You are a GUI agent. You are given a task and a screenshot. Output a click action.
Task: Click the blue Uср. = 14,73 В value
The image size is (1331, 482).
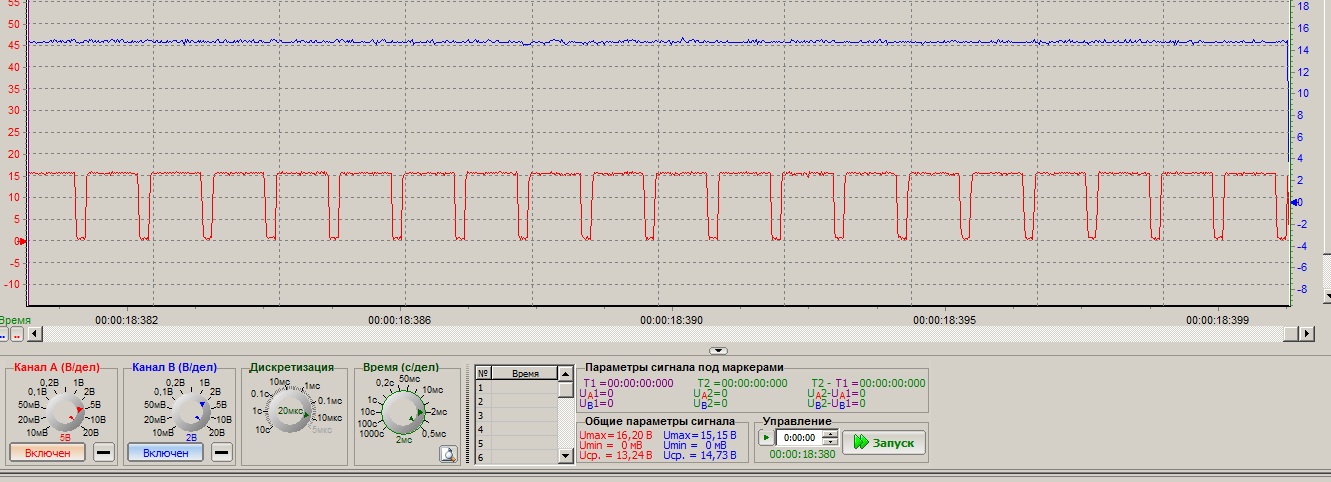tap(700, 455)
